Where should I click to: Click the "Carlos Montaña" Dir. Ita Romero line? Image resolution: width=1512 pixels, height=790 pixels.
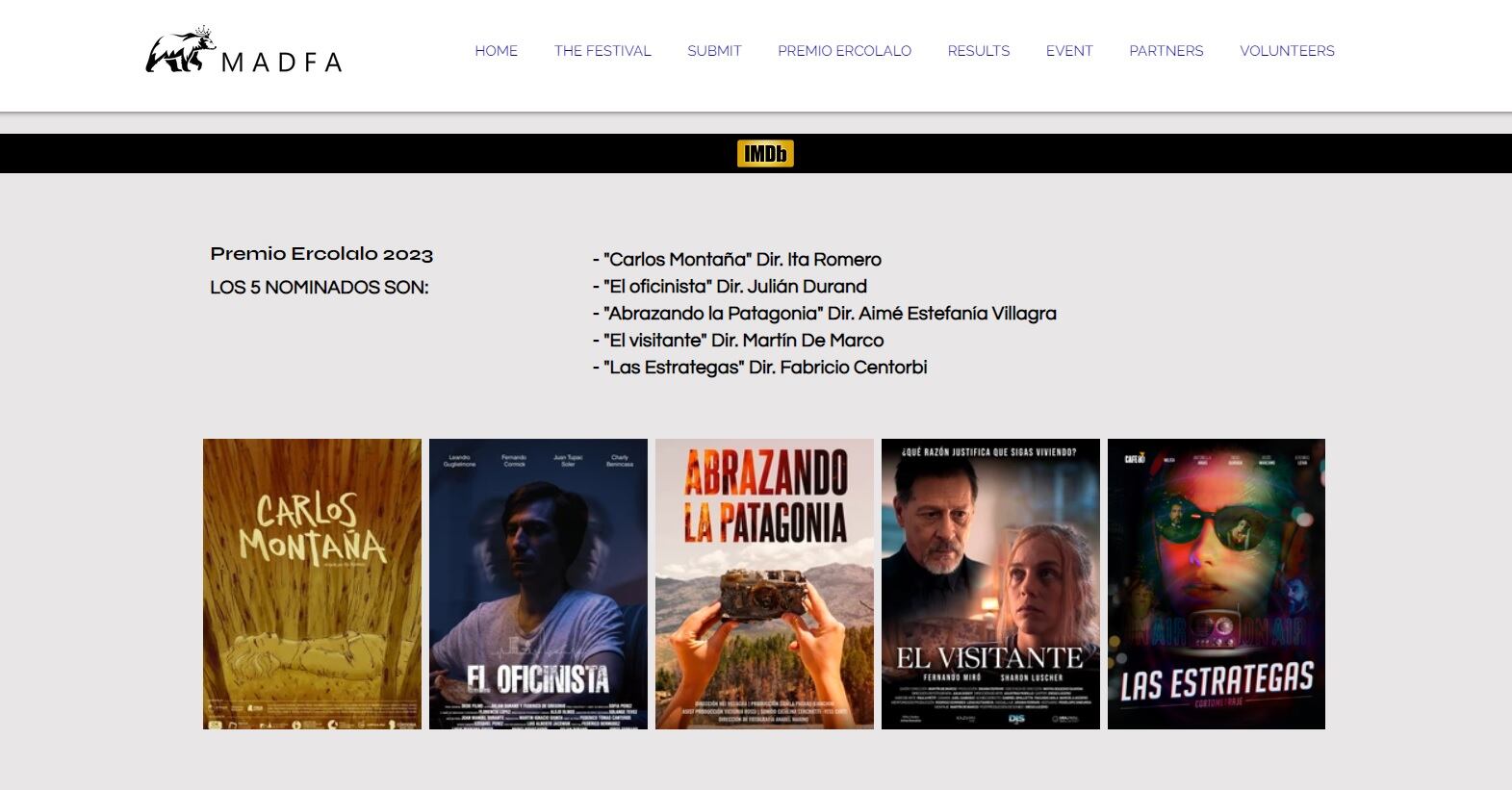point(736,260)
